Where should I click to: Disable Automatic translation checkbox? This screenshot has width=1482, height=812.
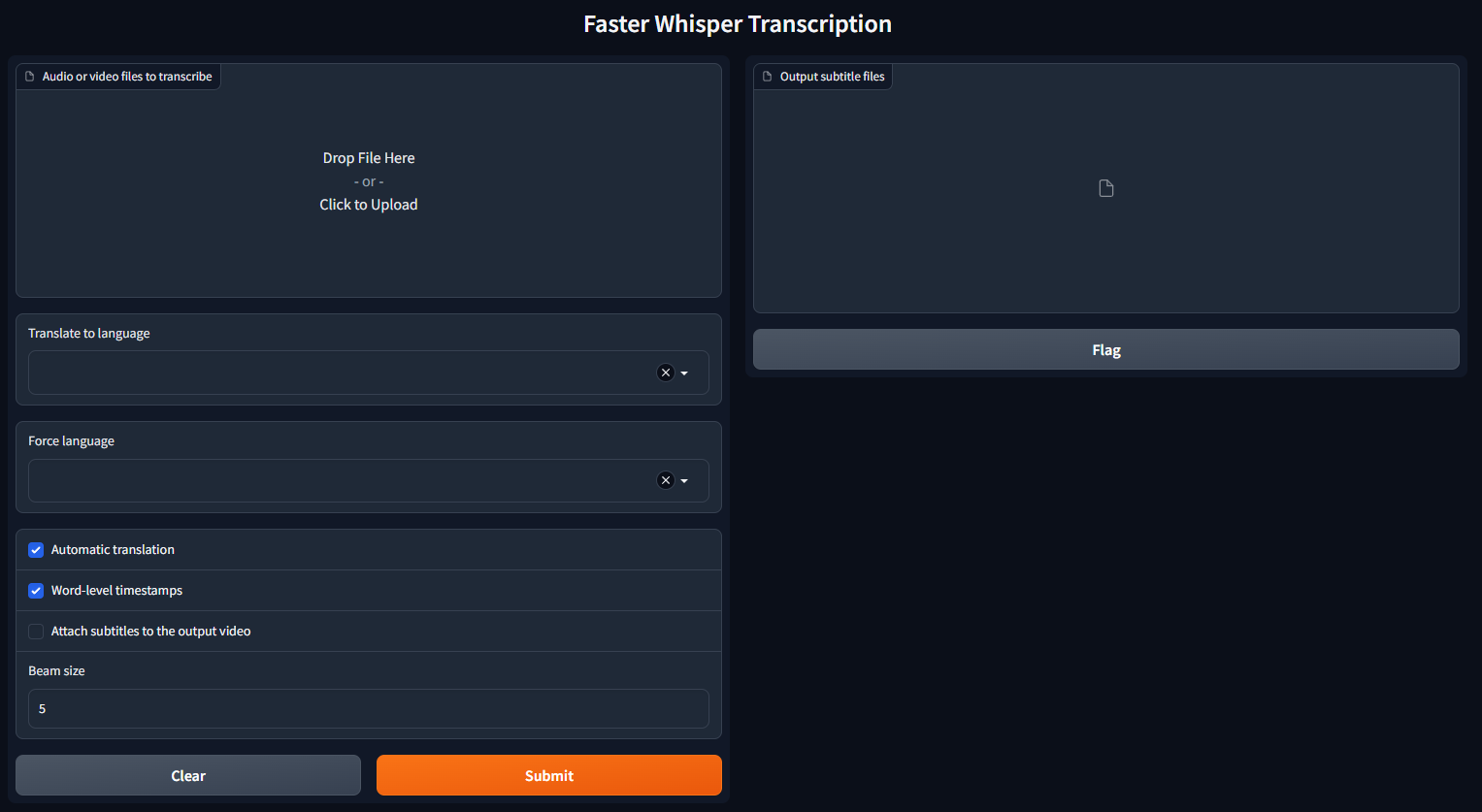(36, 550)
